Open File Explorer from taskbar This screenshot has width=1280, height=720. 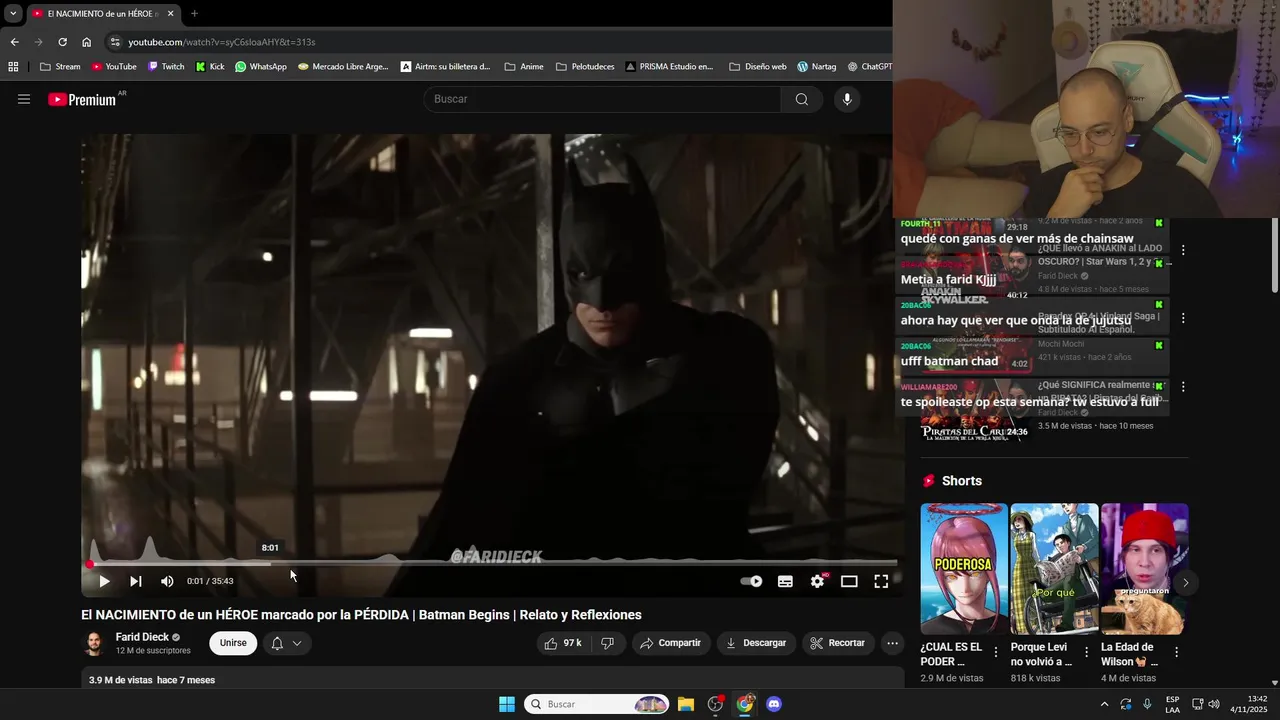coord(685,704)
